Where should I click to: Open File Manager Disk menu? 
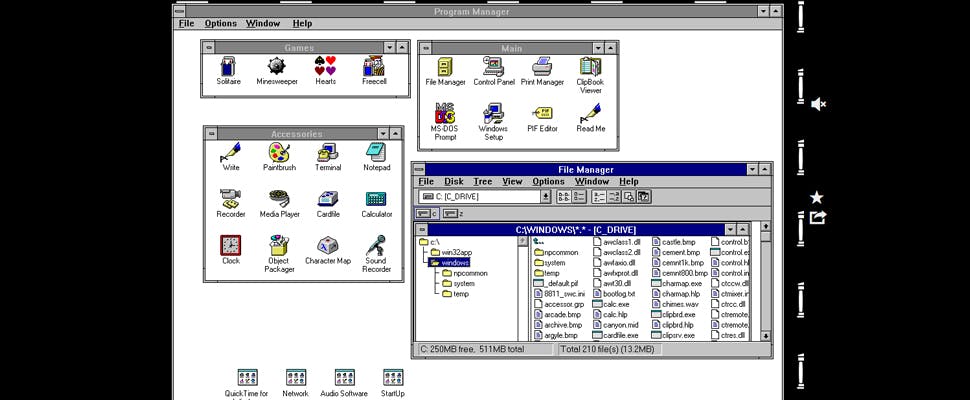coord(453,181)
